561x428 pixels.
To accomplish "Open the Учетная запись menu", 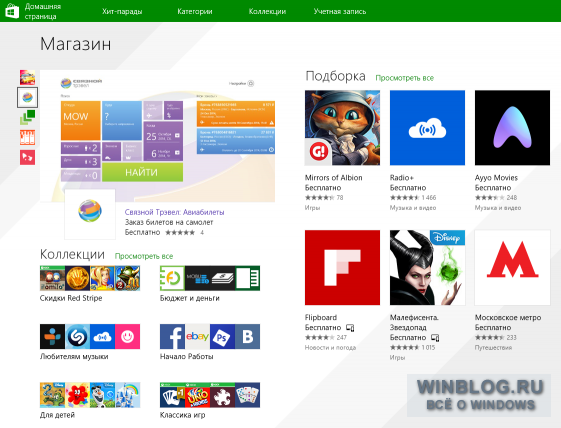I will (x=340, y=11).
